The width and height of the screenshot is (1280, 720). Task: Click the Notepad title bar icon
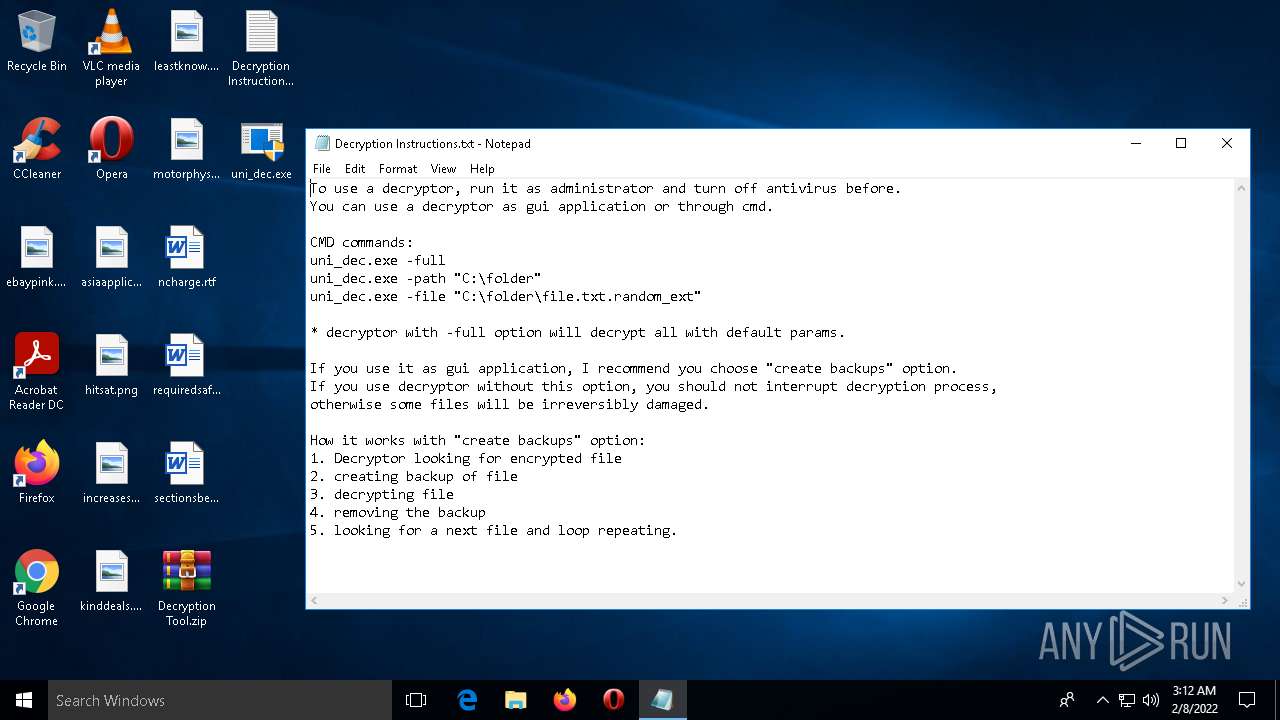pyautogui.click(x=322, y=143)
